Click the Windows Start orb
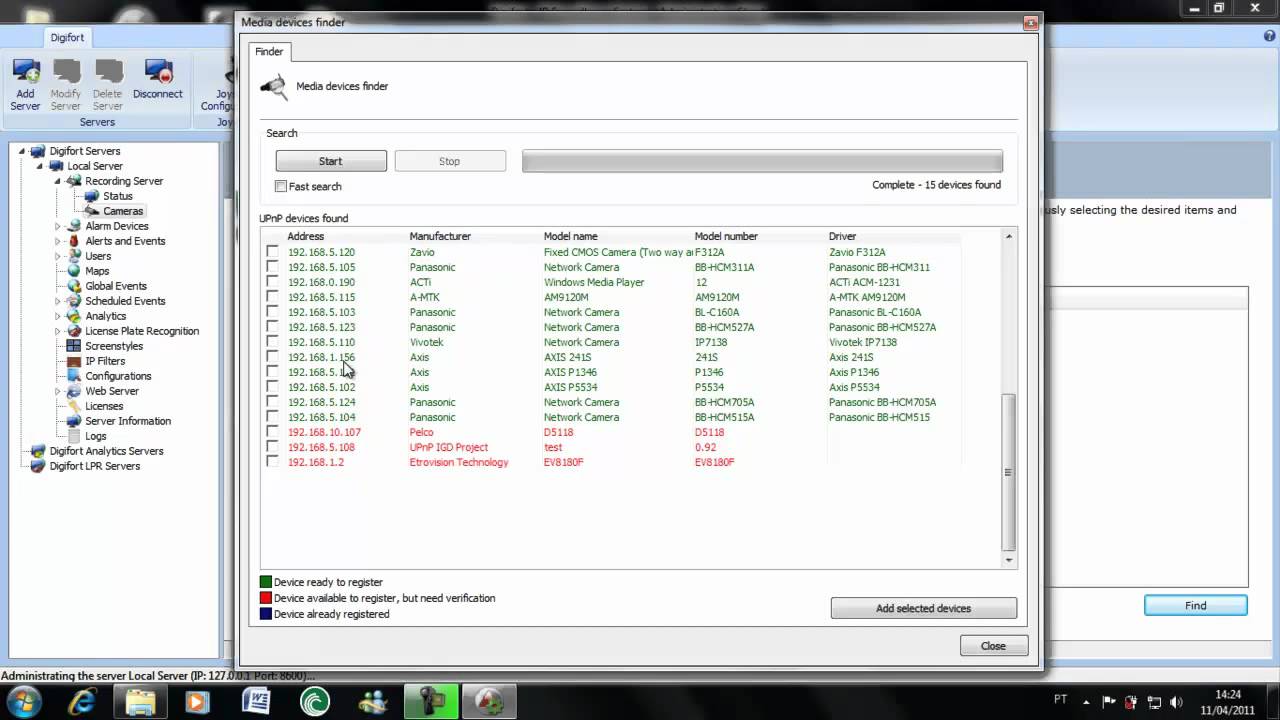Viewport: 1280px width, 720px height. [x=23, y=701]
